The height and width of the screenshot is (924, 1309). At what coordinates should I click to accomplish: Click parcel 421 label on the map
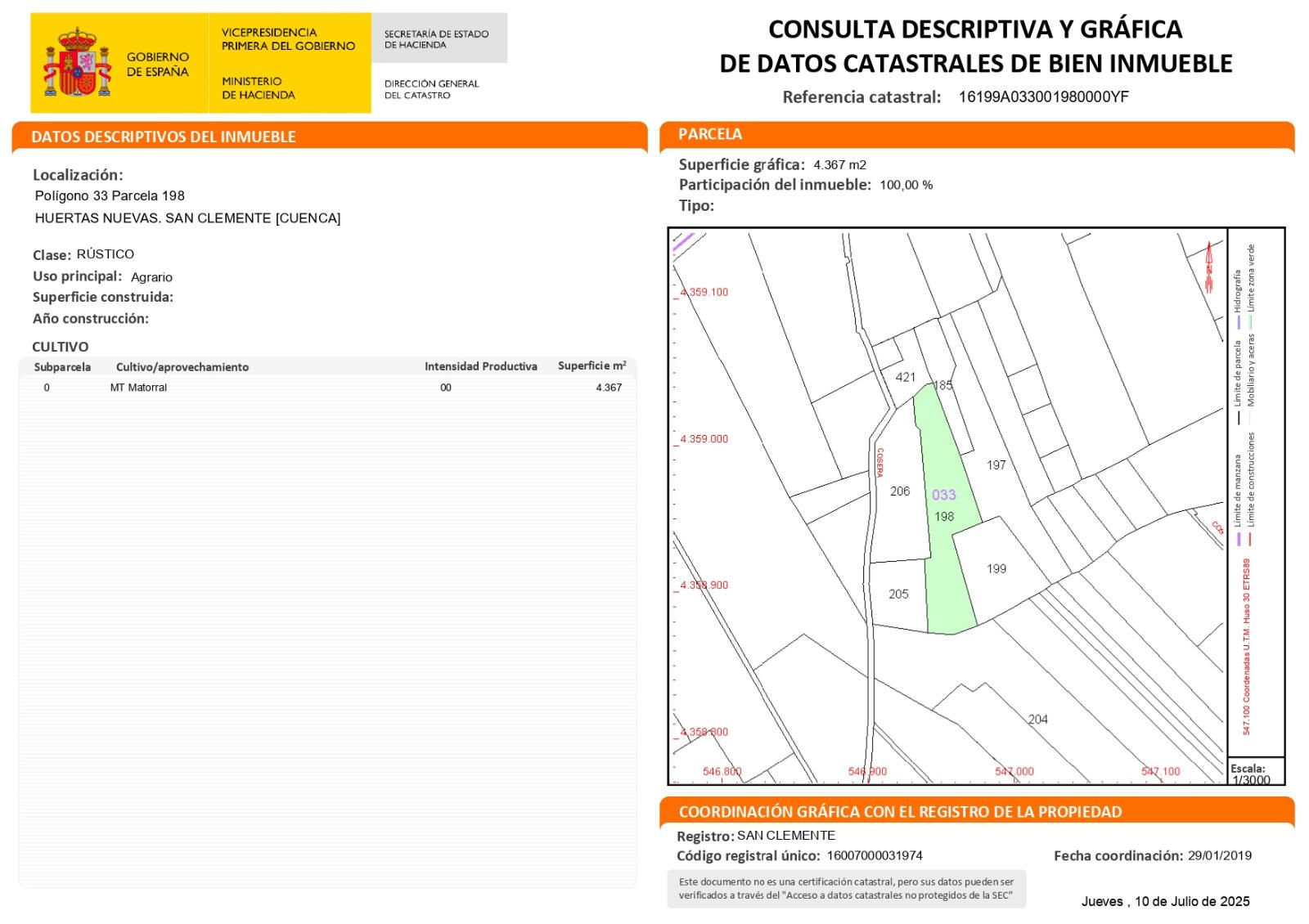905,377
